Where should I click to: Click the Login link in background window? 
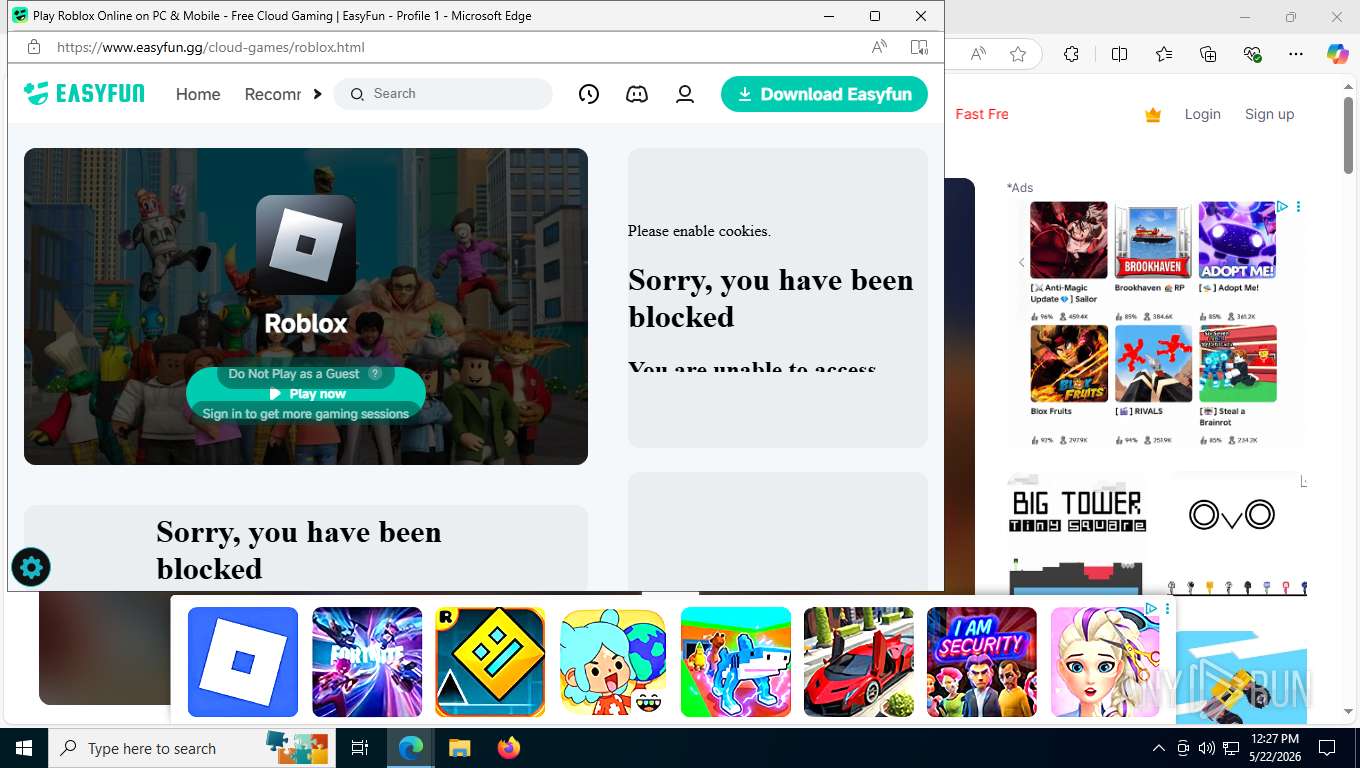(x=1202, y=114)
